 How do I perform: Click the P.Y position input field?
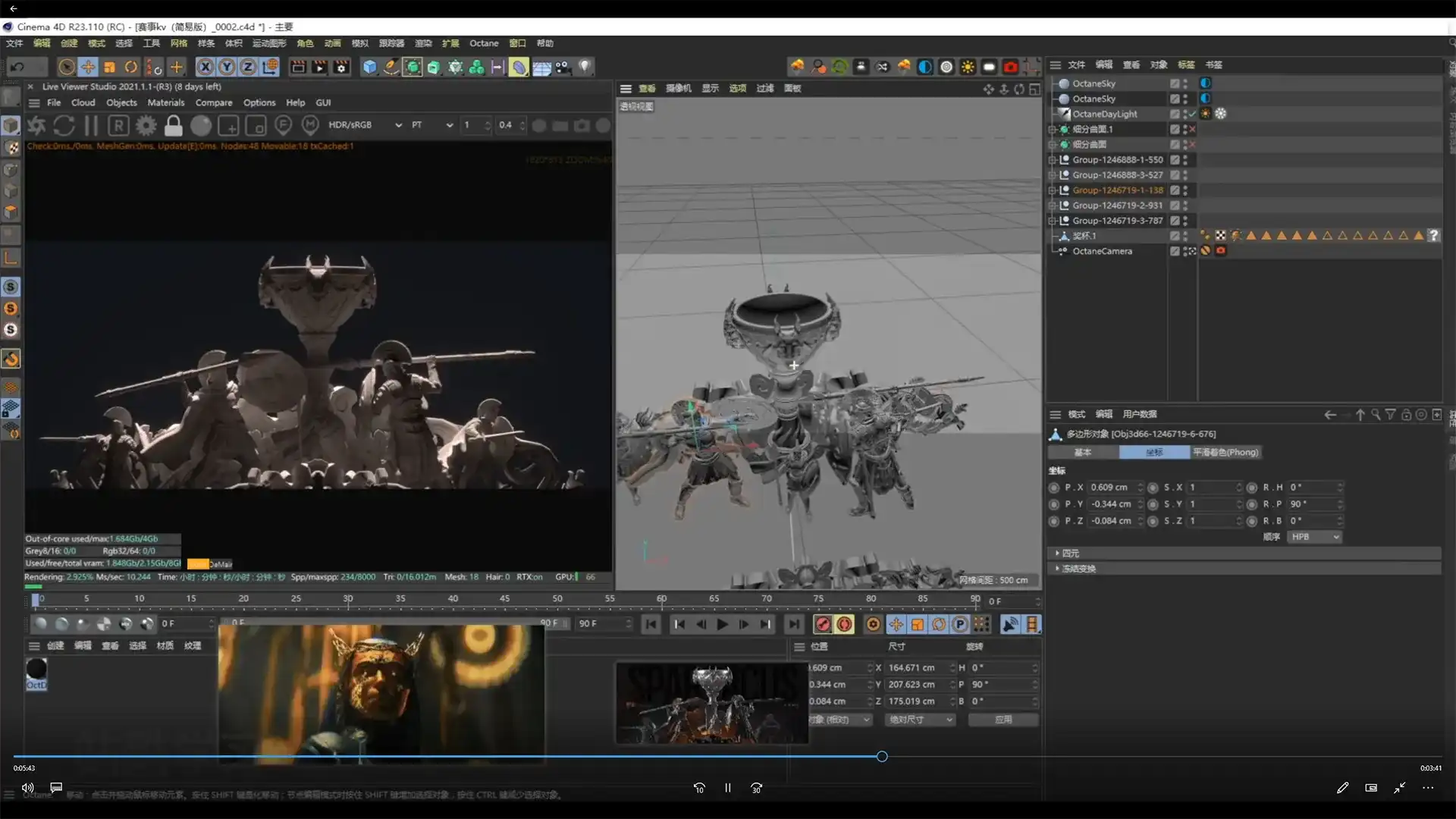click(x=1112, y=504)
